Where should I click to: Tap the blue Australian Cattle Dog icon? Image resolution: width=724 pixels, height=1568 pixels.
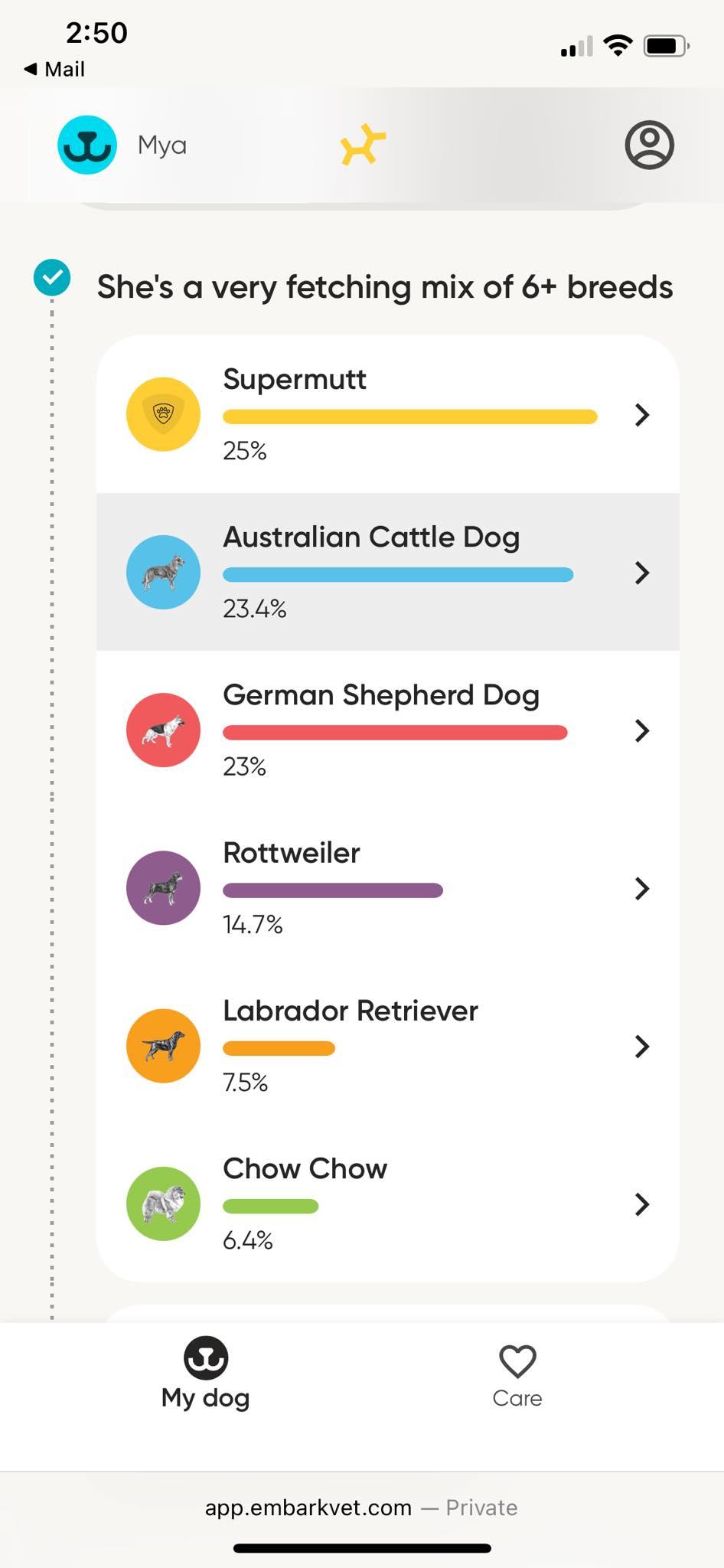[163, 572]
